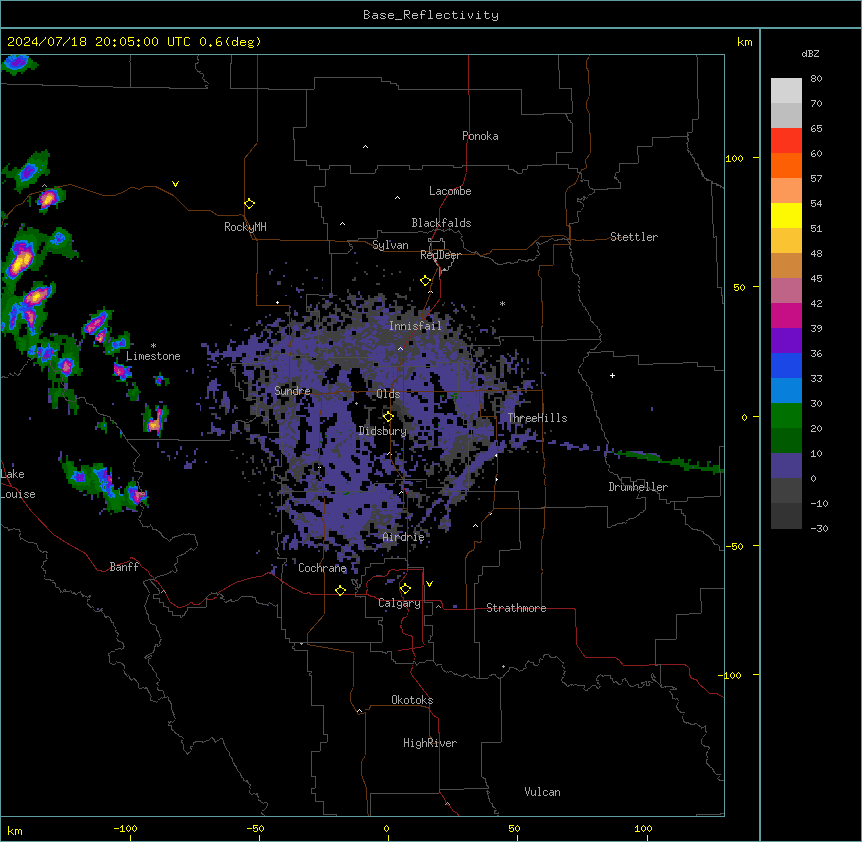The image size is (862, 842).
Task: Pick the red band in the dBZ legend
Action: [786, 141]
